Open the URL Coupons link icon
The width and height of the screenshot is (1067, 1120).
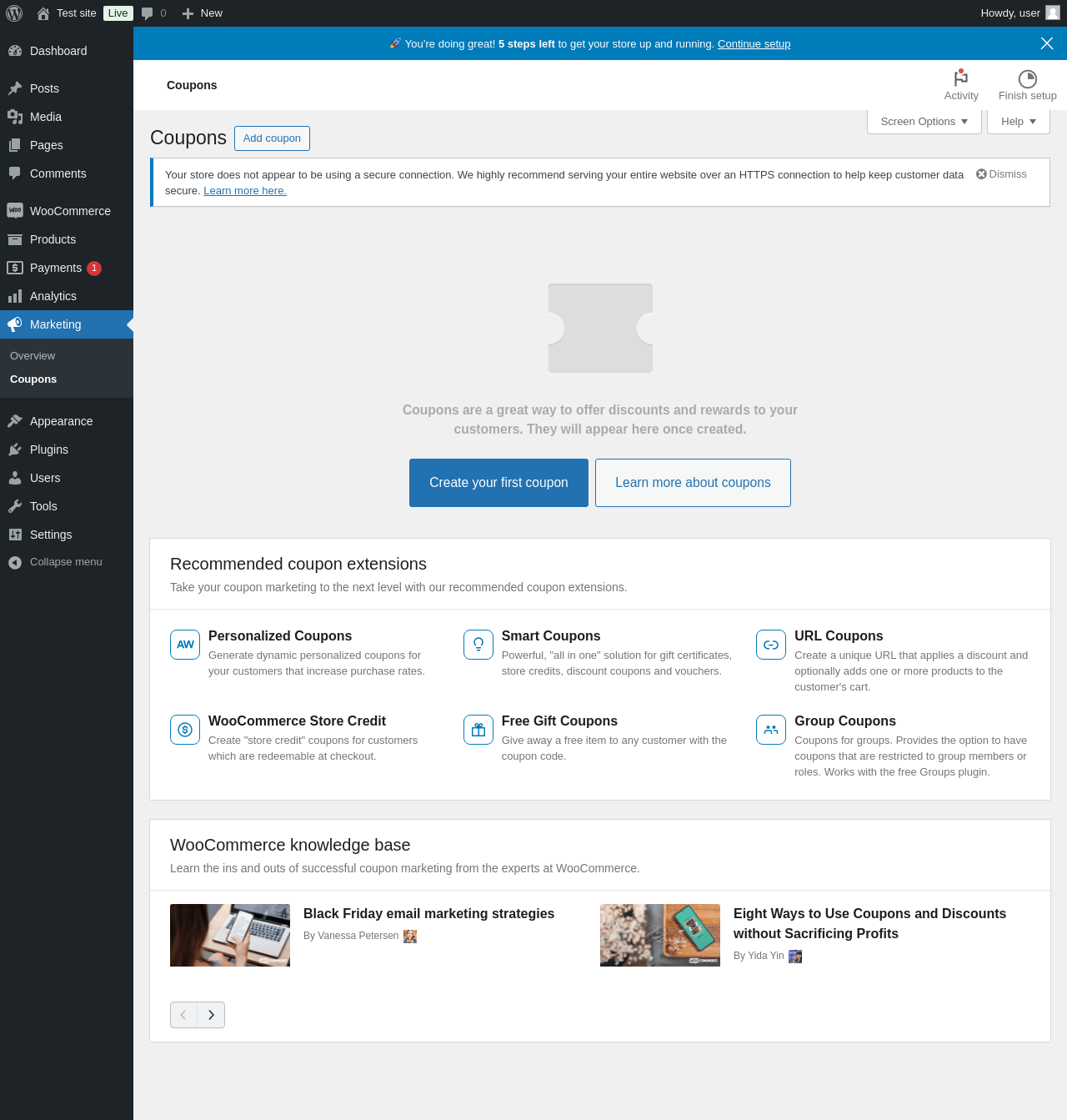tap(771, 645)
